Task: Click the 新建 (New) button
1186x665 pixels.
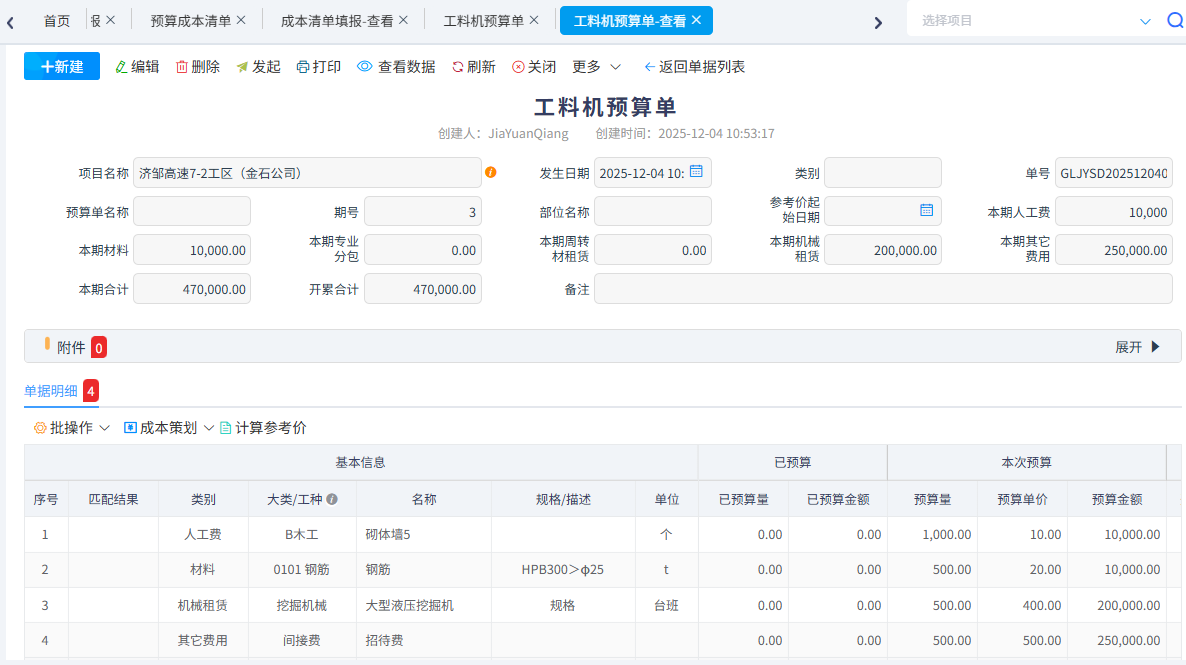Action: [61, 67]
